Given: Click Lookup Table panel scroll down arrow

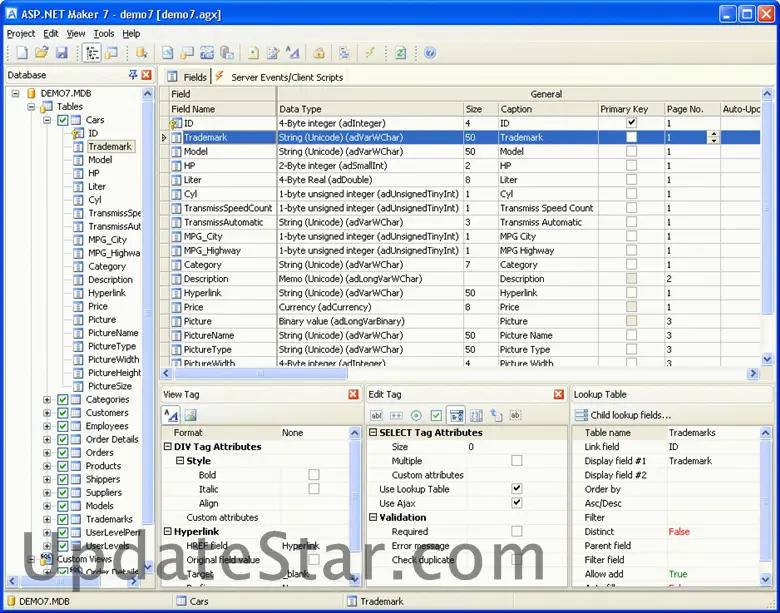Looking at the screenshot, I should pos(766,579).
